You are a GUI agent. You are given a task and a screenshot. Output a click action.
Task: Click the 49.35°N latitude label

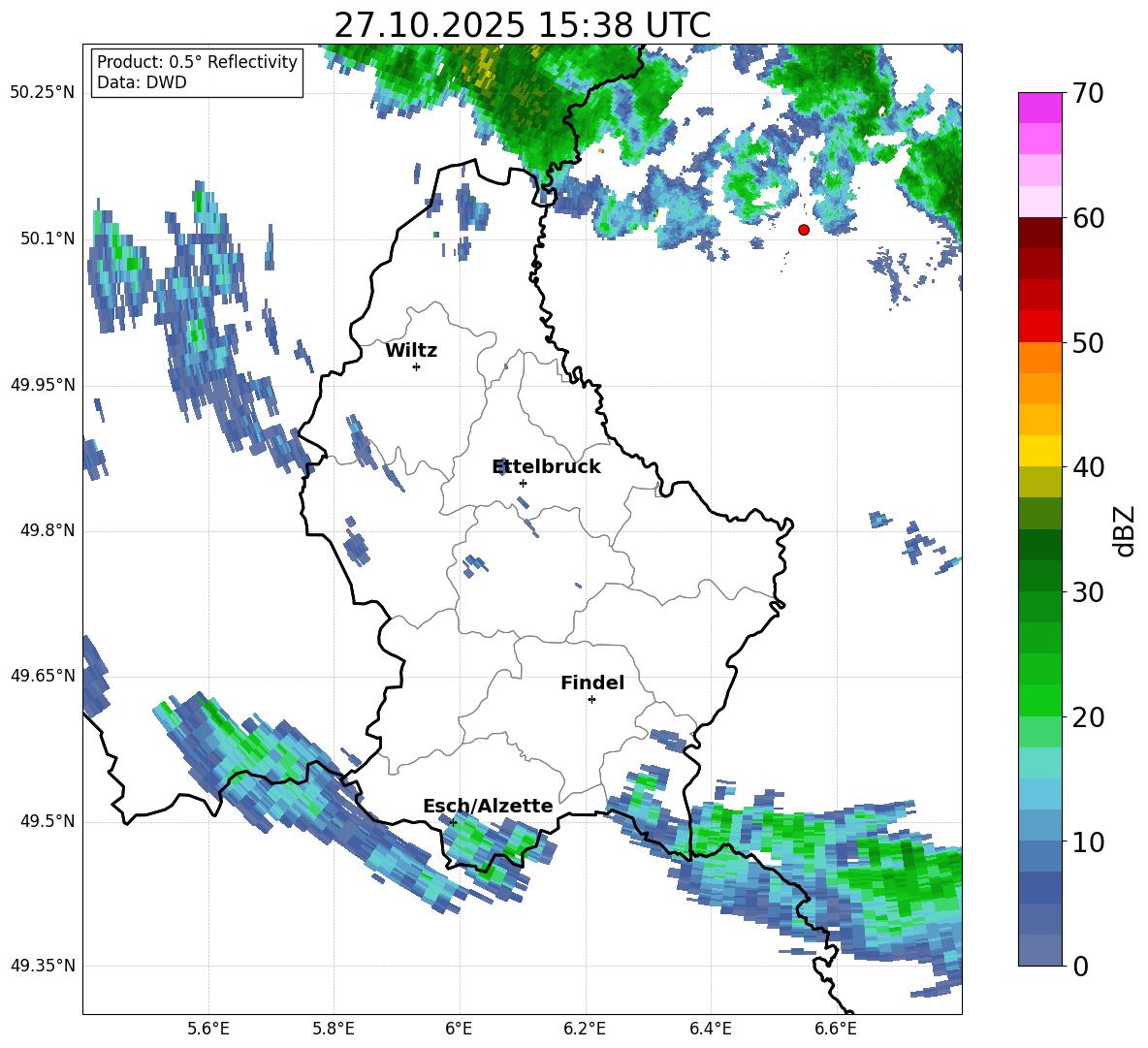click(43, 966)
